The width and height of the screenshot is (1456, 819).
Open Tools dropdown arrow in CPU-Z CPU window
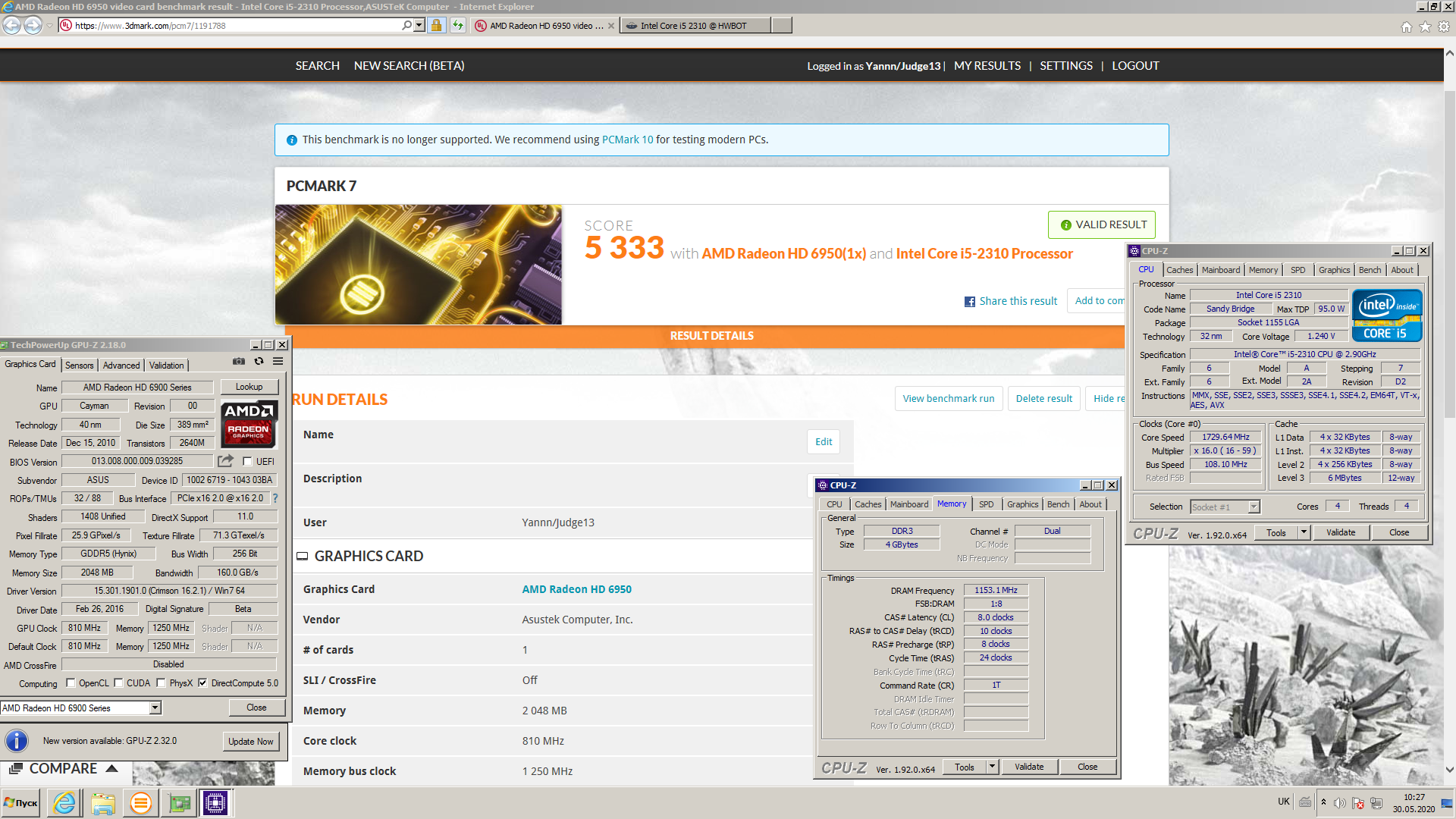tap(1304, 532)
